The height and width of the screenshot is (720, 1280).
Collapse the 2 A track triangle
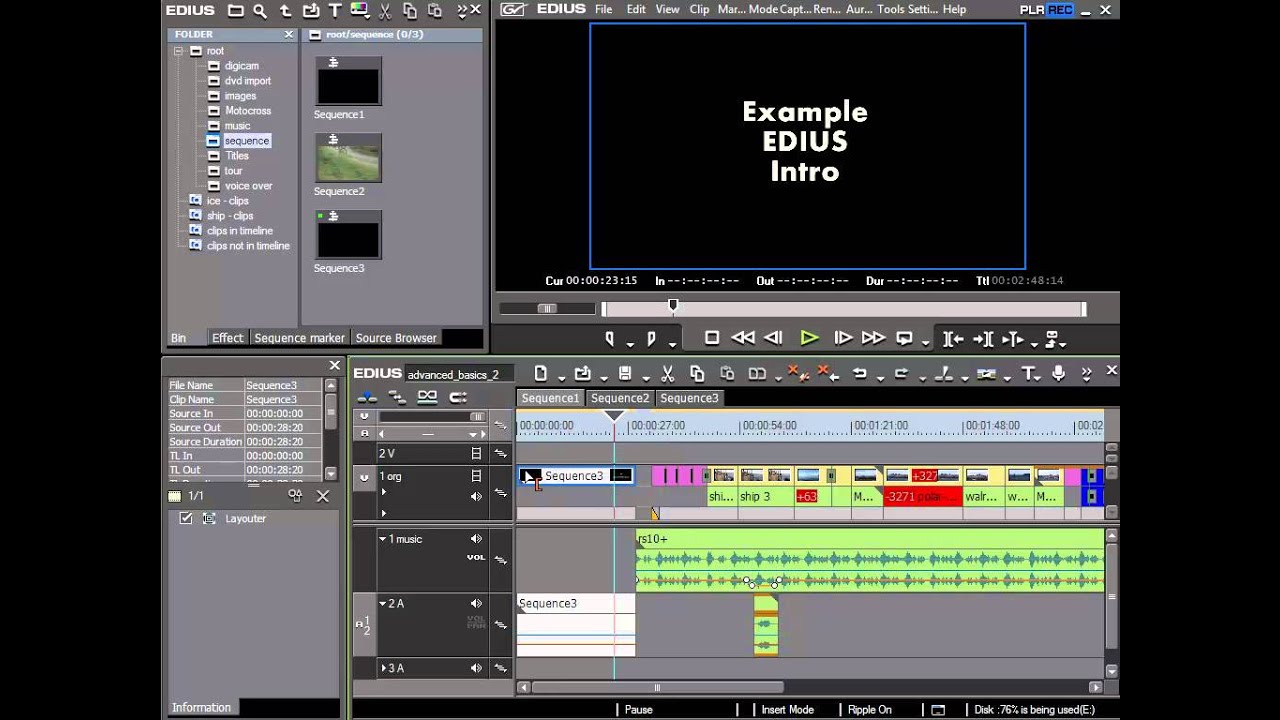click(x=383, y=603)
